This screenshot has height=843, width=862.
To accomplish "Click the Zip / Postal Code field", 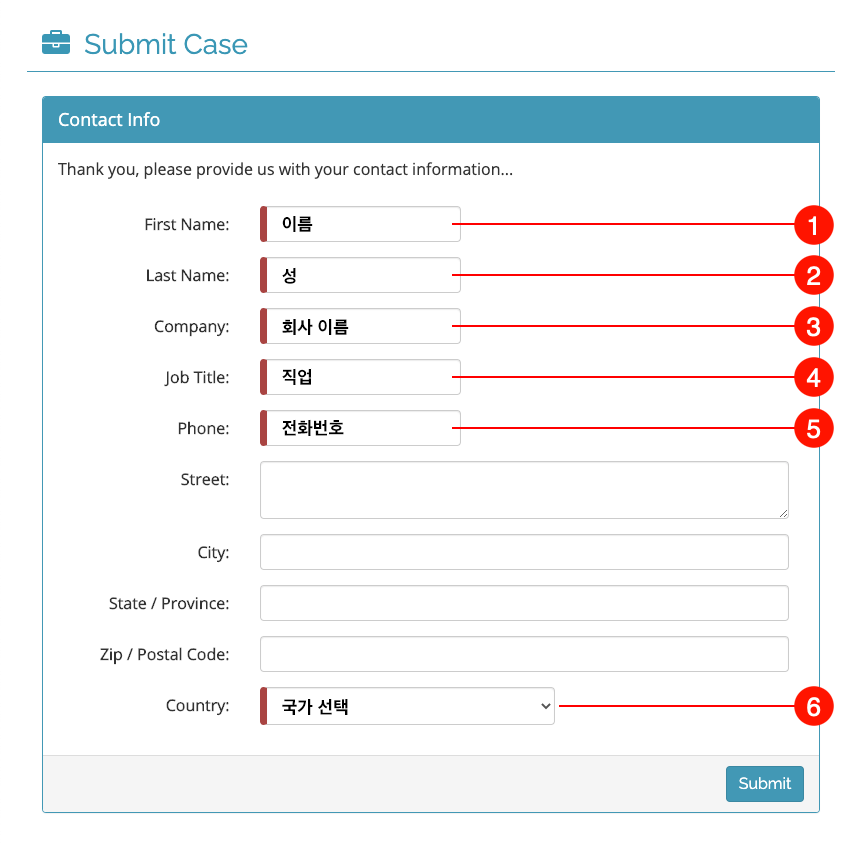I will tap(524, 654).
